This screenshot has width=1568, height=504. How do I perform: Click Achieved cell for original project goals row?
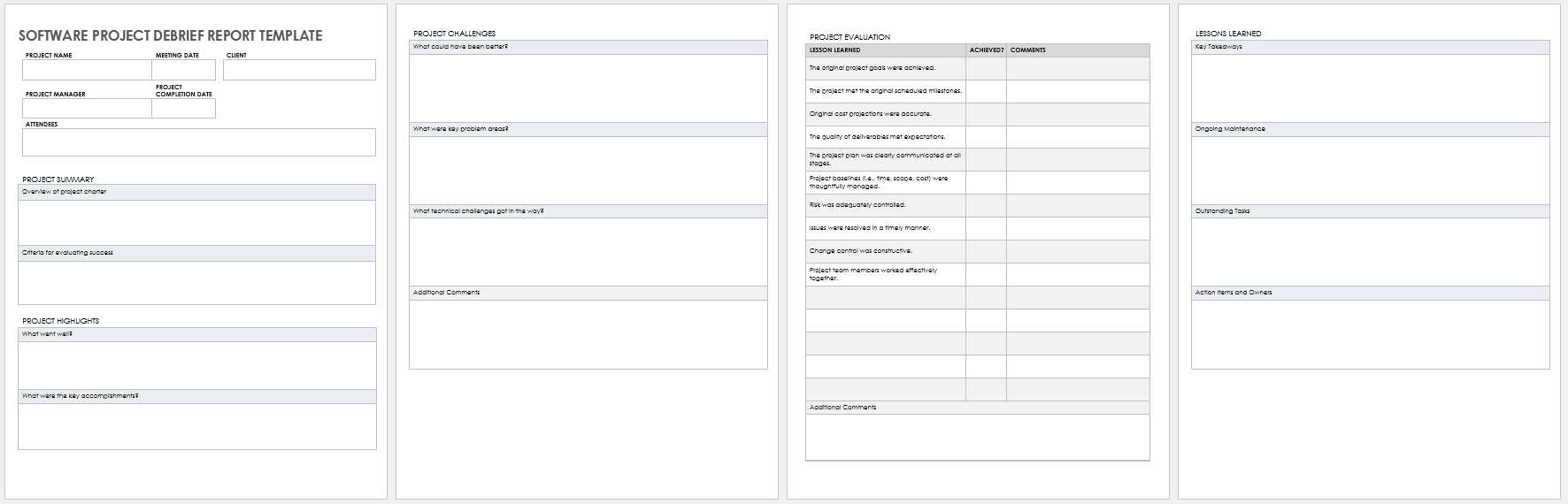pyautogui.click(x=986, y=68)
